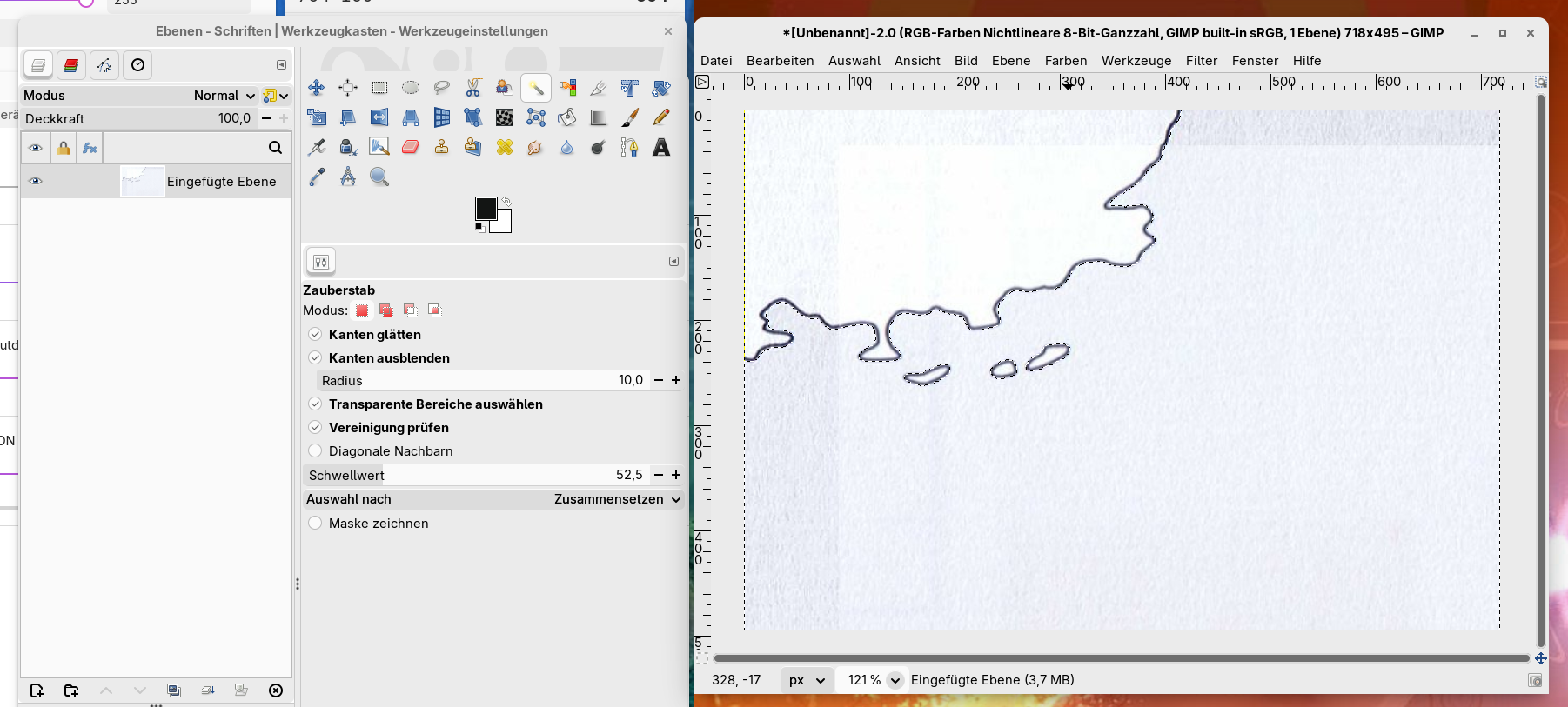Select the Move tool

click(x=317, y=87)
